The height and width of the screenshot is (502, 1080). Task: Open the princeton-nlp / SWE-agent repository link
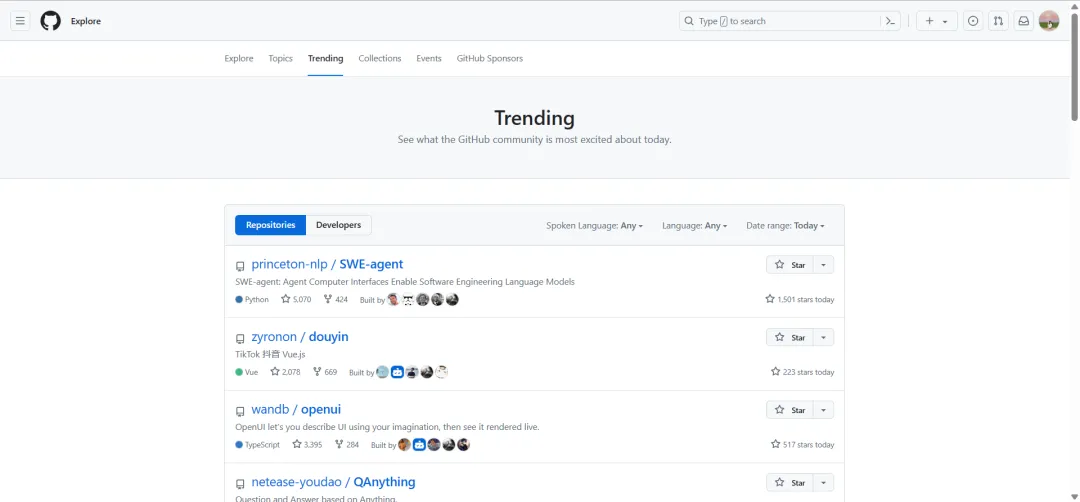(x=327, y=264)
